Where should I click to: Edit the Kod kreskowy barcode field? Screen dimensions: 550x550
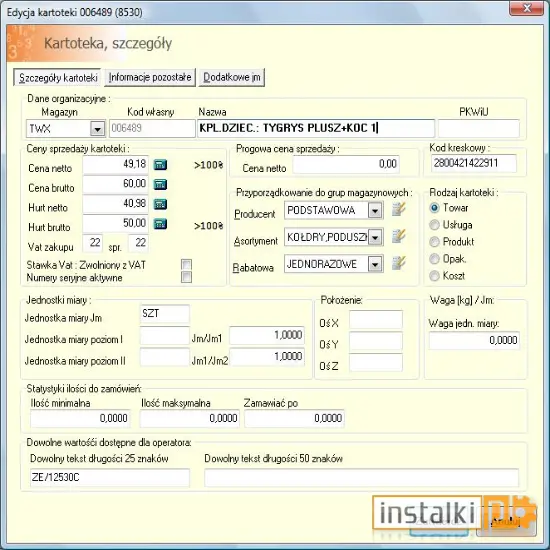pyautogui.click(x=474, y=163)
